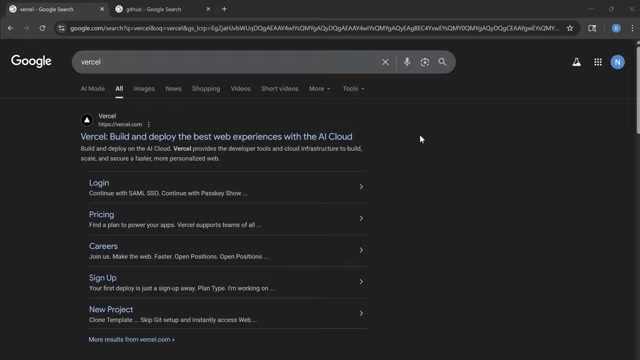The image size is (640, 360).
Task: Open Chrome three-dot menu
Action: tap(632, 28)
